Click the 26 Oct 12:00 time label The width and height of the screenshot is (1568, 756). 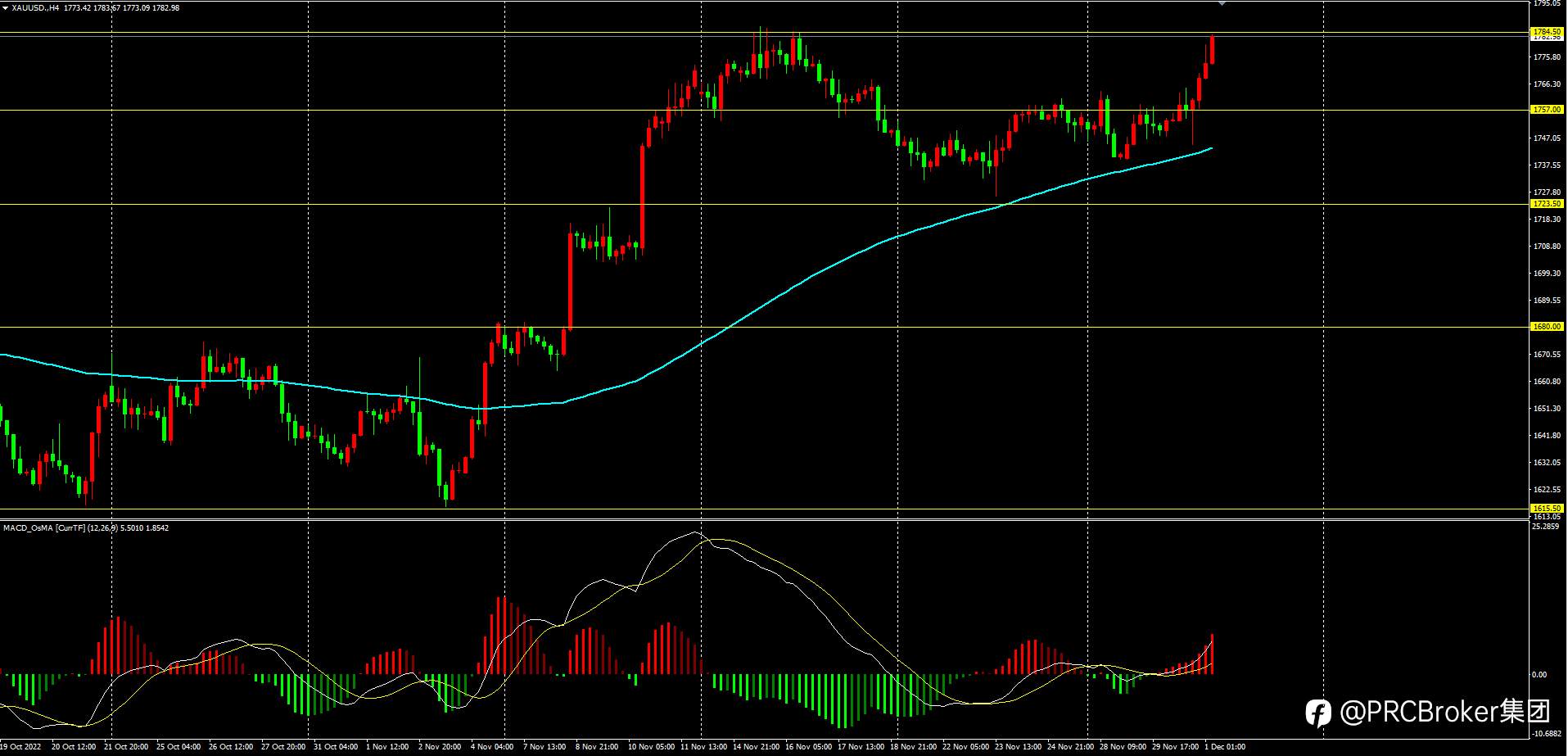click(231, 747)
